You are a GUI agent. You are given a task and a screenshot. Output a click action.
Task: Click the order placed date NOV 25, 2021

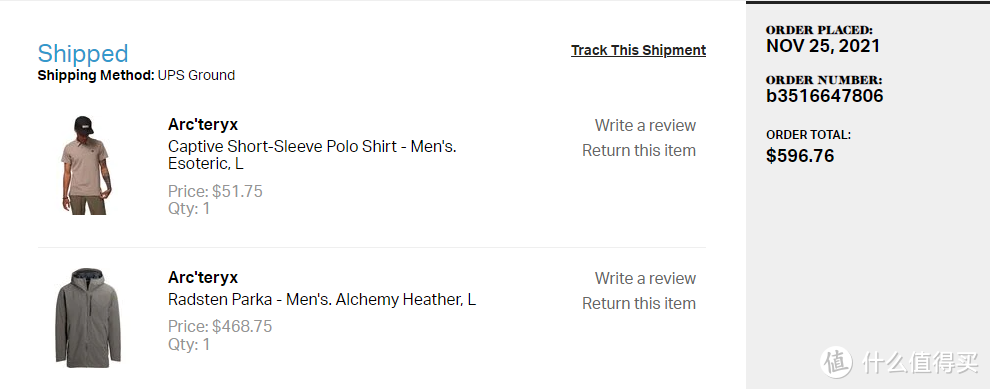(x=823, y=45)
